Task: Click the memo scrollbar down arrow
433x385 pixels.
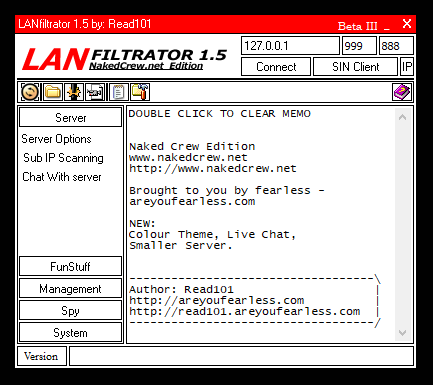Action: click(x=403, y=333)
